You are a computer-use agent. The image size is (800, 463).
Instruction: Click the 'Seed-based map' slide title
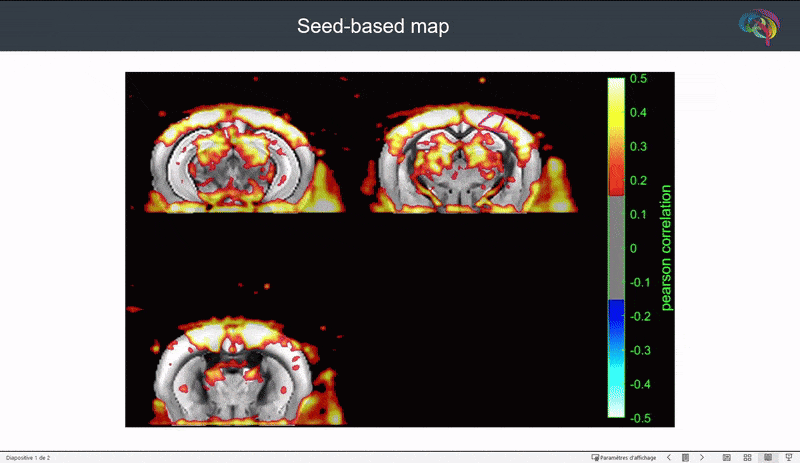click(x=373, y=26)
